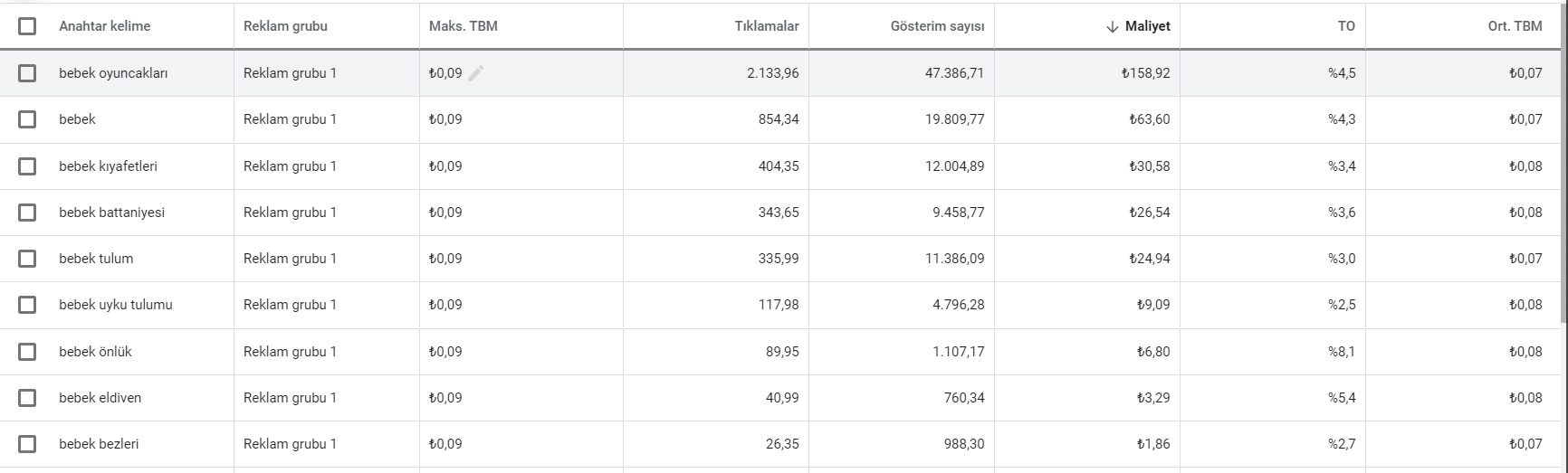Viewport: 1568px width, 473px height.
Task: Click Reklam grubu 1 in bebek row
Action: [290, 119]
